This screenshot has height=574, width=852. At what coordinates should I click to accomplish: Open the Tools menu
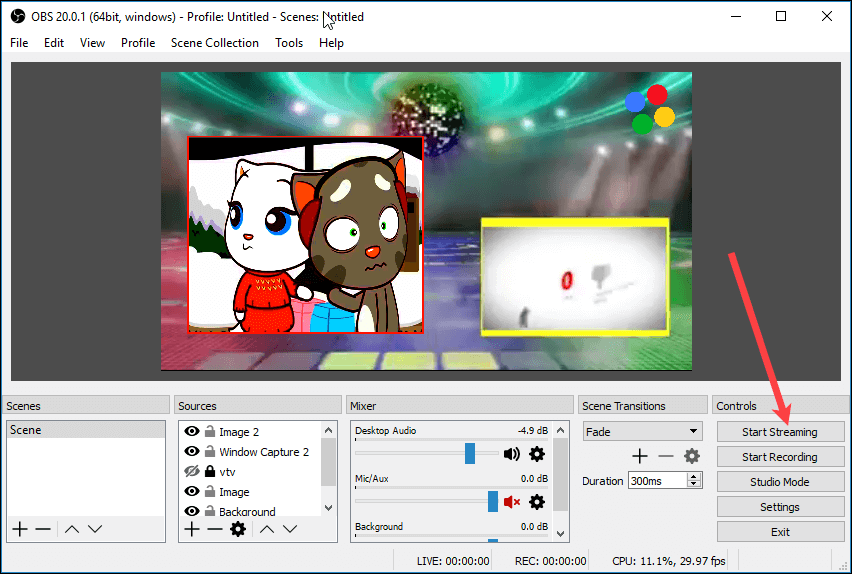pyautogui.click(x=289, y=43)
